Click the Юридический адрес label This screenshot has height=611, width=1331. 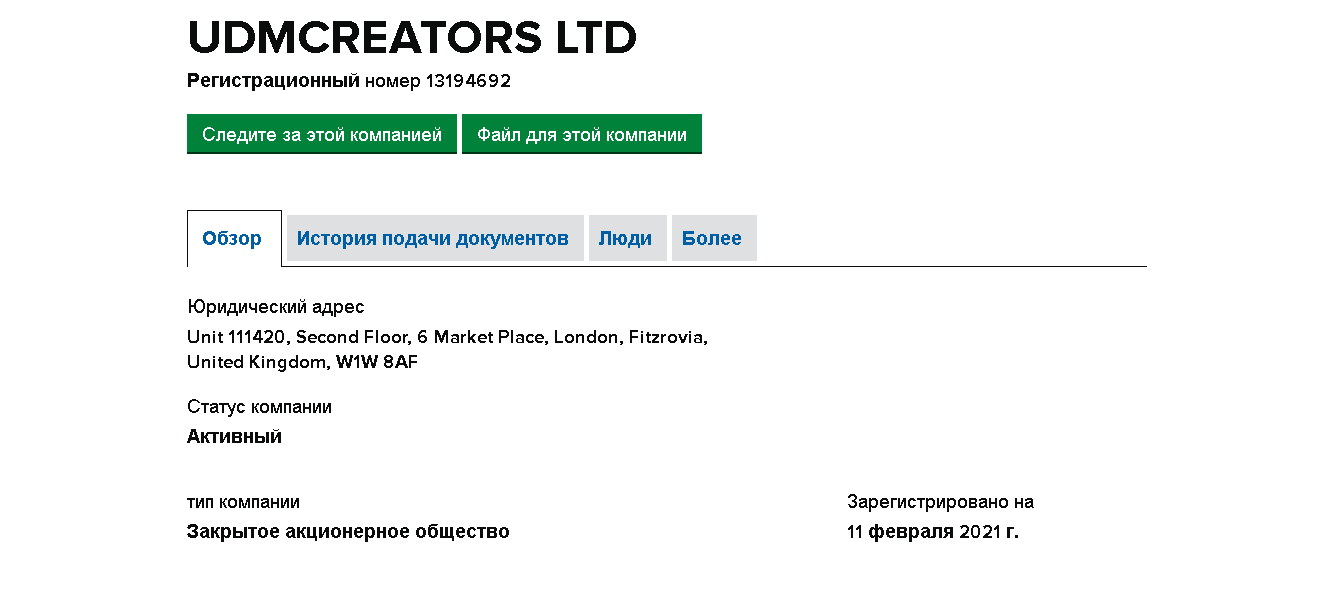point(275,307)
